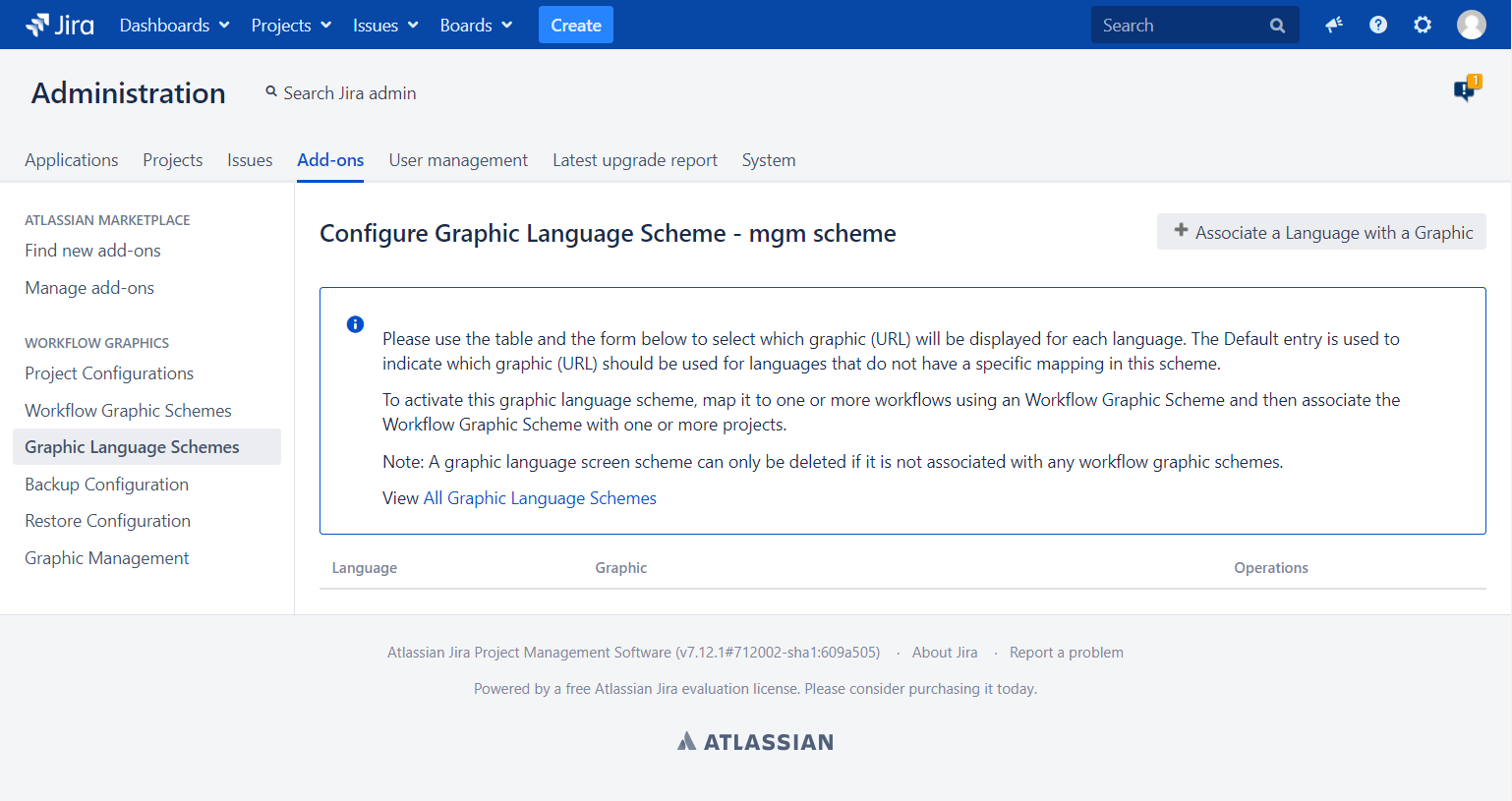Click the notification feedback icon with badge

1465,90
